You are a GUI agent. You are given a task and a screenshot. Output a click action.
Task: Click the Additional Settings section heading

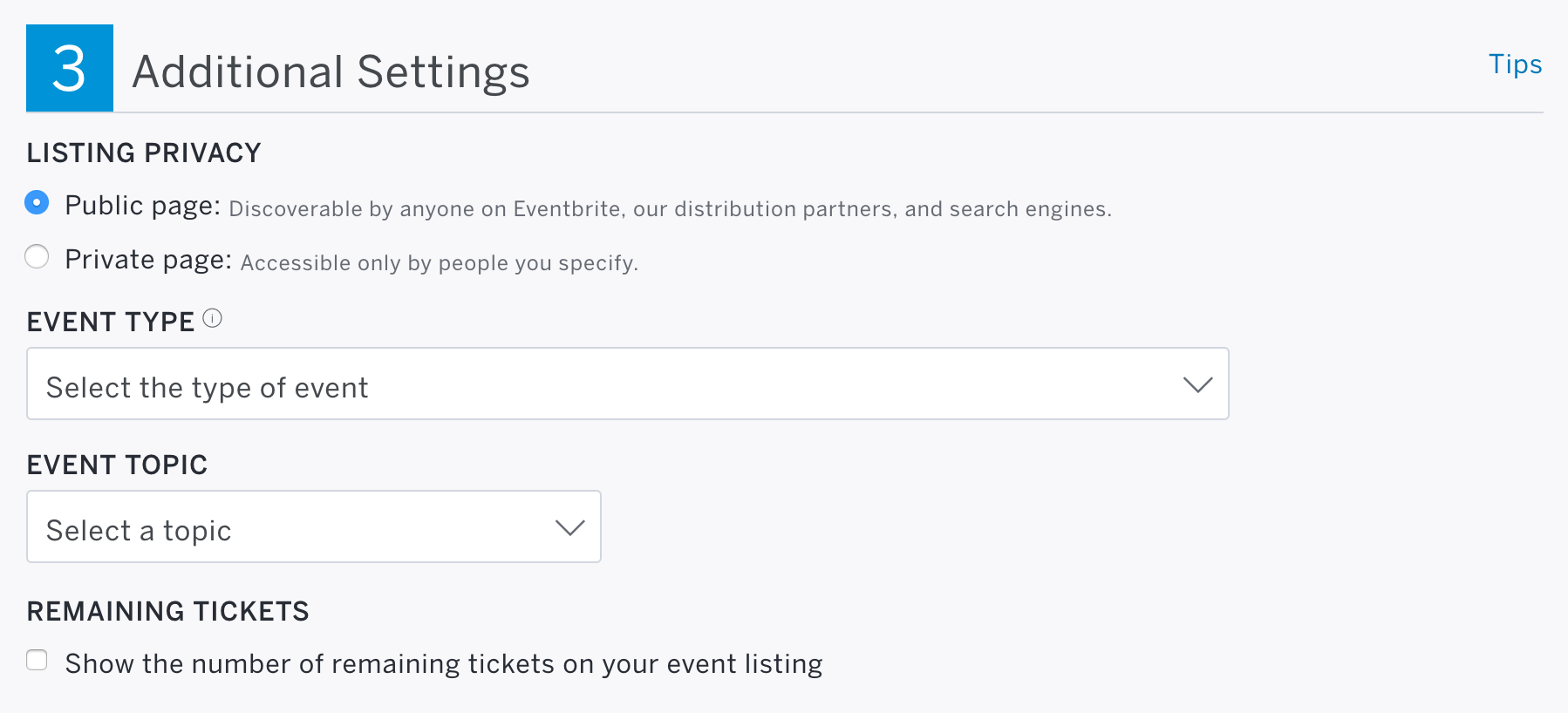point(331,71)
